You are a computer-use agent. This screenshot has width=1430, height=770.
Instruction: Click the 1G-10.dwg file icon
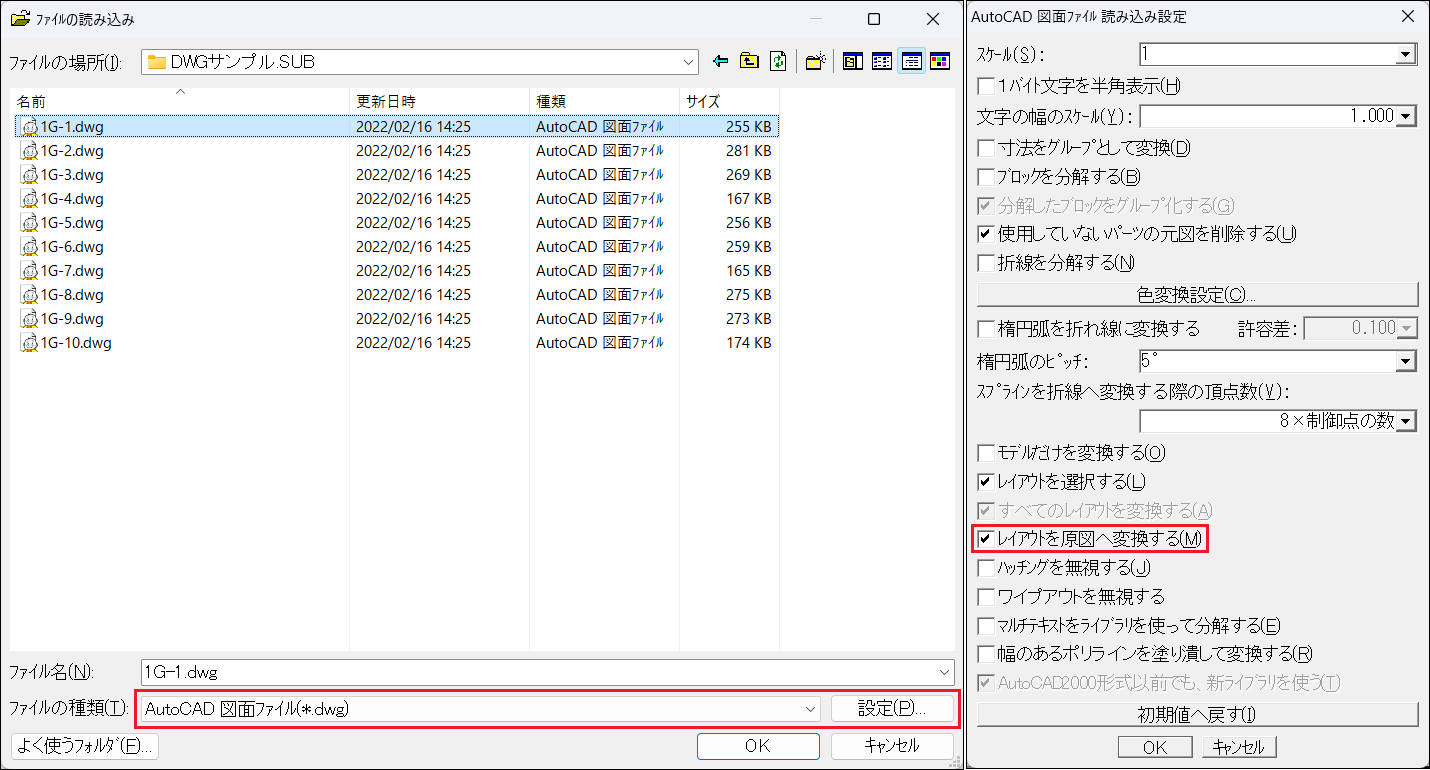pos(29,343)
